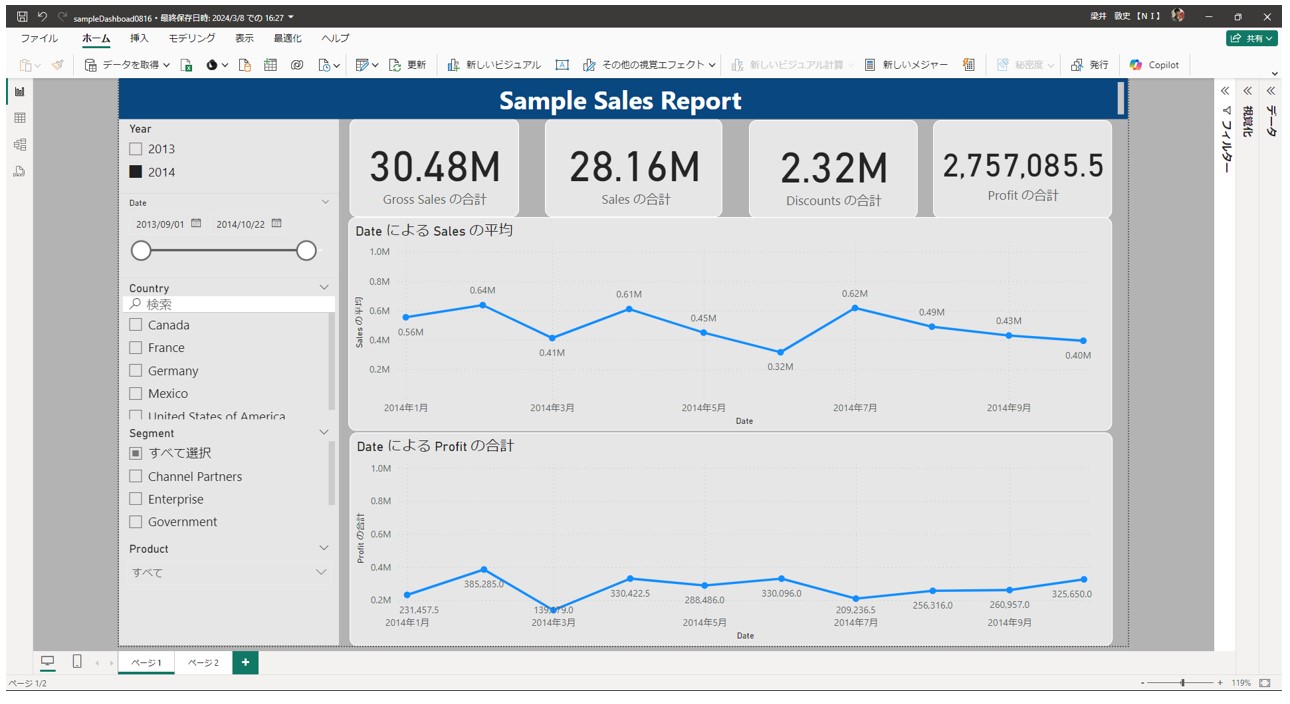Tick the Canada country checkbox
The image size is (1290, 704).
[136, 325]
